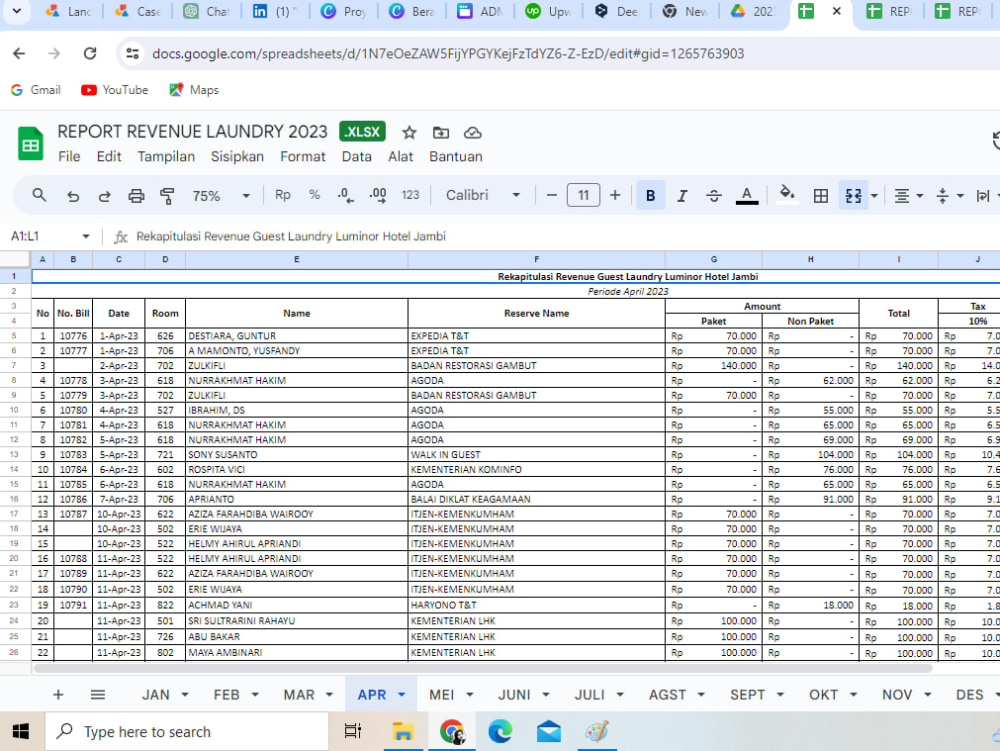
Task: Open the zoom 75% dropdown
Action: (221, 196)
